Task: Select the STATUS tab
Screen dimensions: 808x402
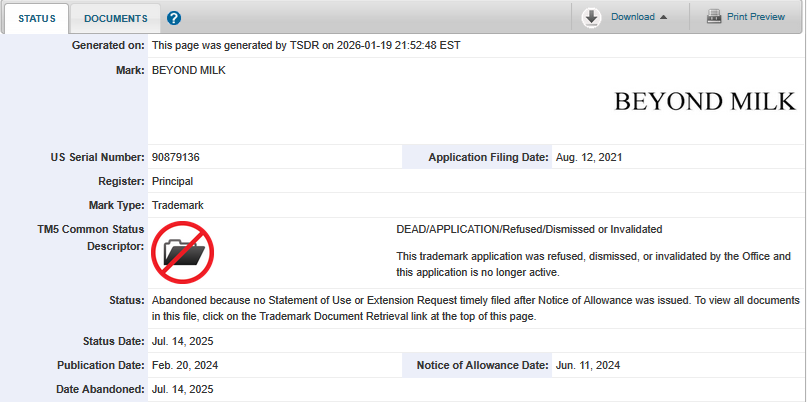Action: pos(36,18)
